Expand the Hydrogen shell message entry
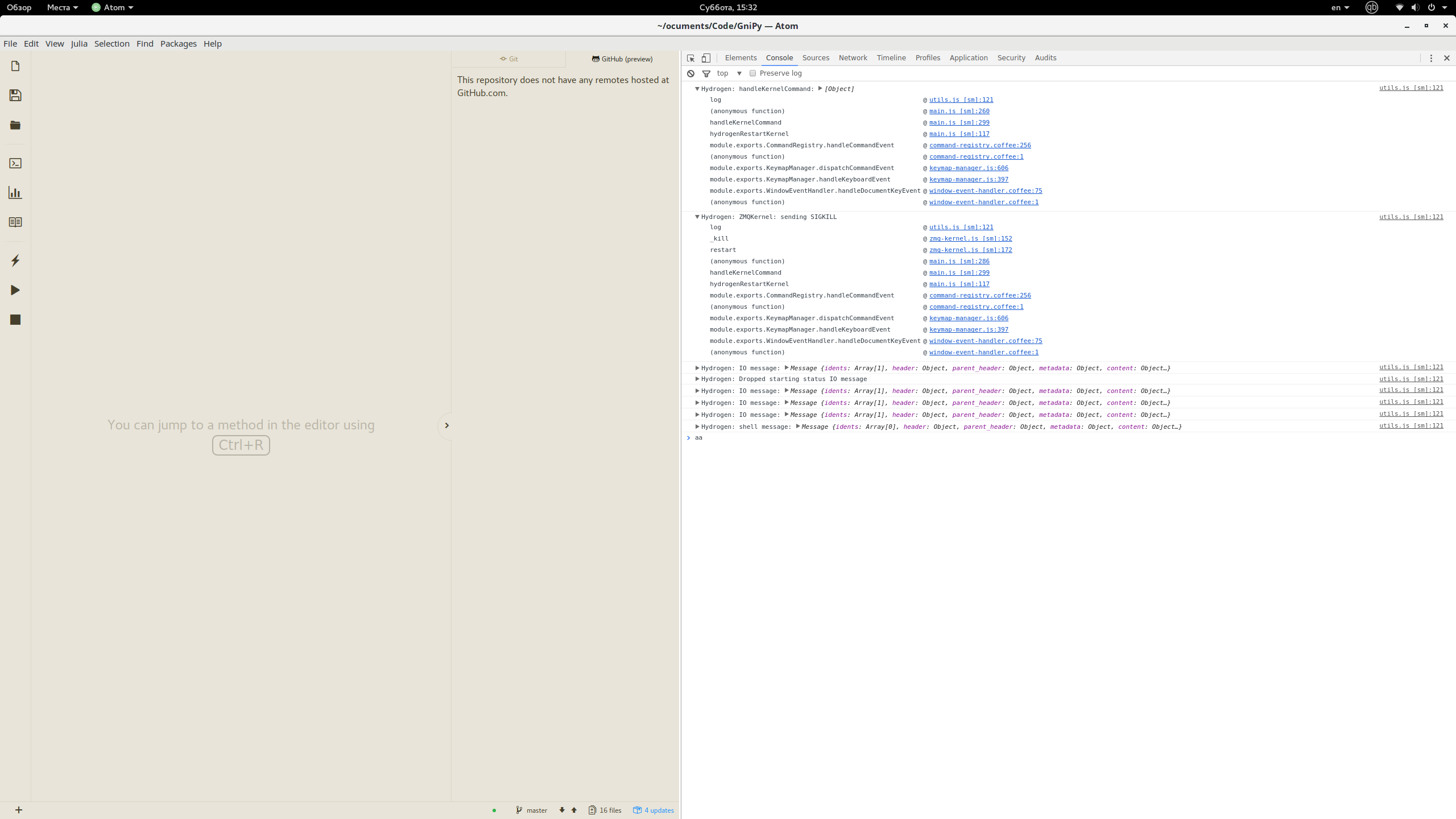Screen dimensions: 1456x819 pyautogui.click(x=697, y=426)
